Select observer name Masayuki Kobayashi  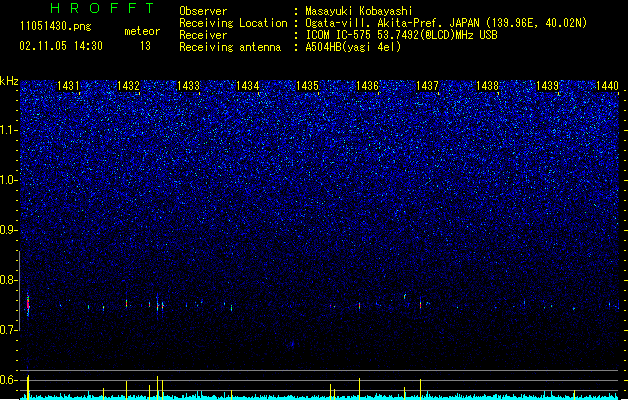pyautogui.click(x=359, y=11)
